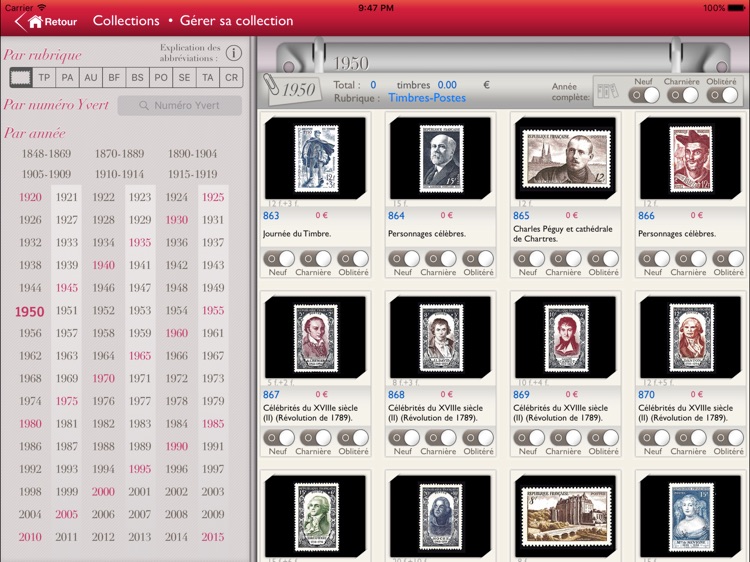Click the Timbres-Postes rubrique link
The width and height of the screenshot is (750, 562).
point(427,98)
